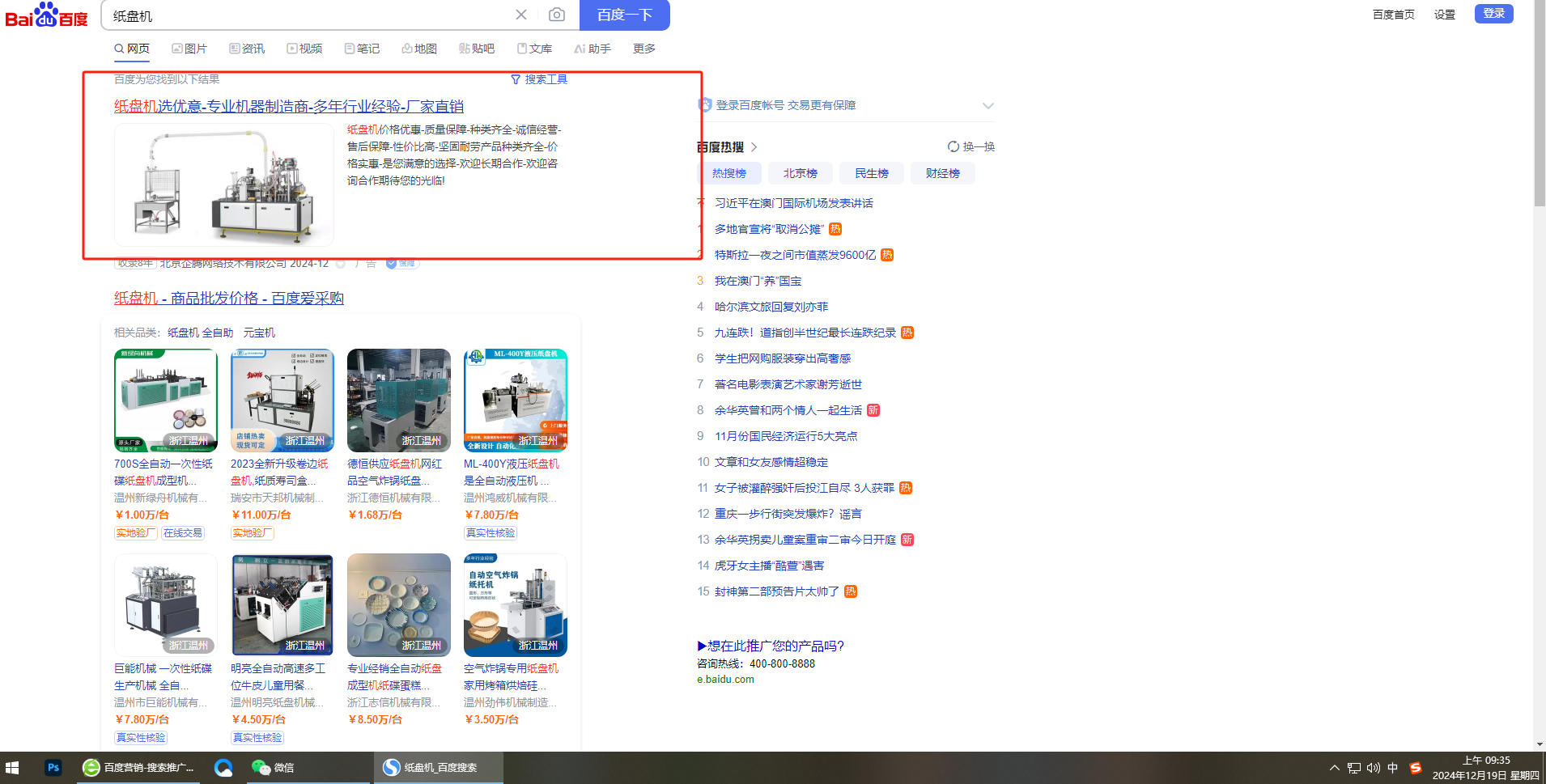Switch to the 图片 tab
Viewport: 1546px width, 784px height.
pyautogui.click(x=189, y=49)
